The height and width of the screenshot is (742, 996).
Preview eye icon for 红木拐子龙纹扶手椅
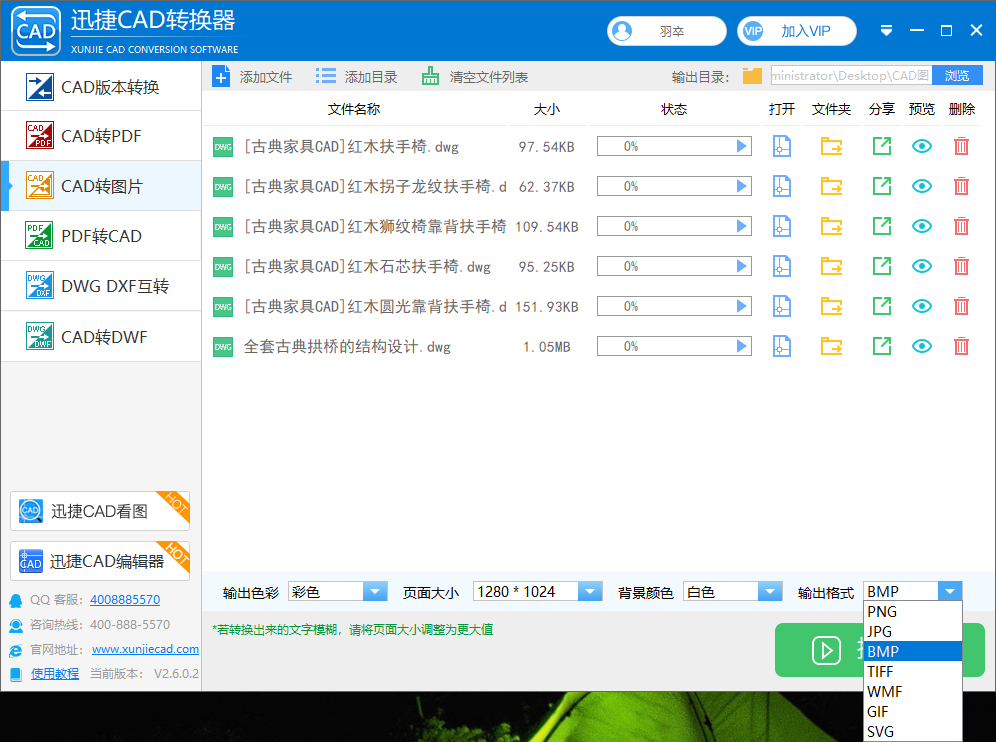(922, 186)
